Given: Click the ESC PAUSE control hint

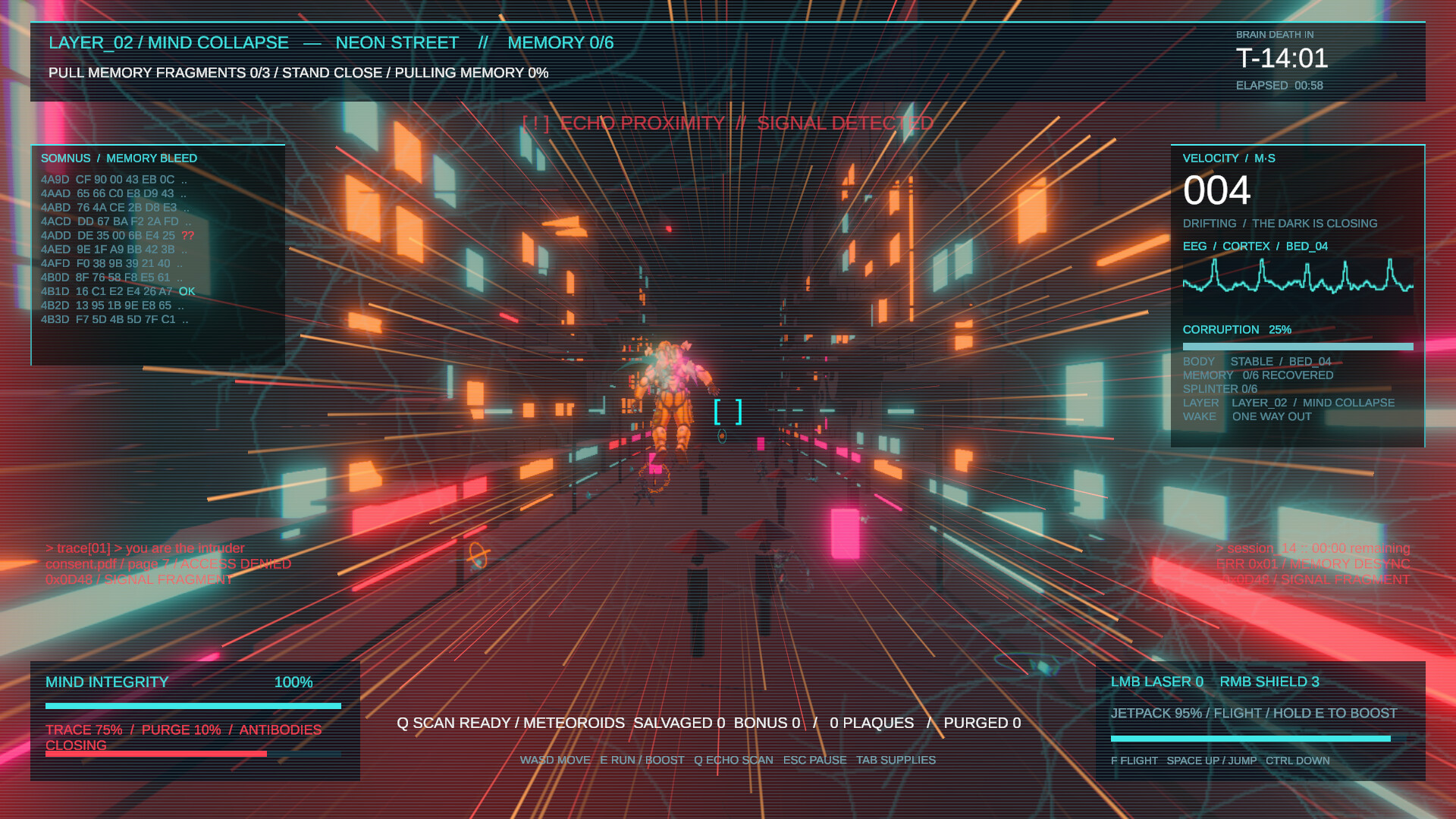Looking at the screenshot, I should pyautogui.click(x=814, y=760).
